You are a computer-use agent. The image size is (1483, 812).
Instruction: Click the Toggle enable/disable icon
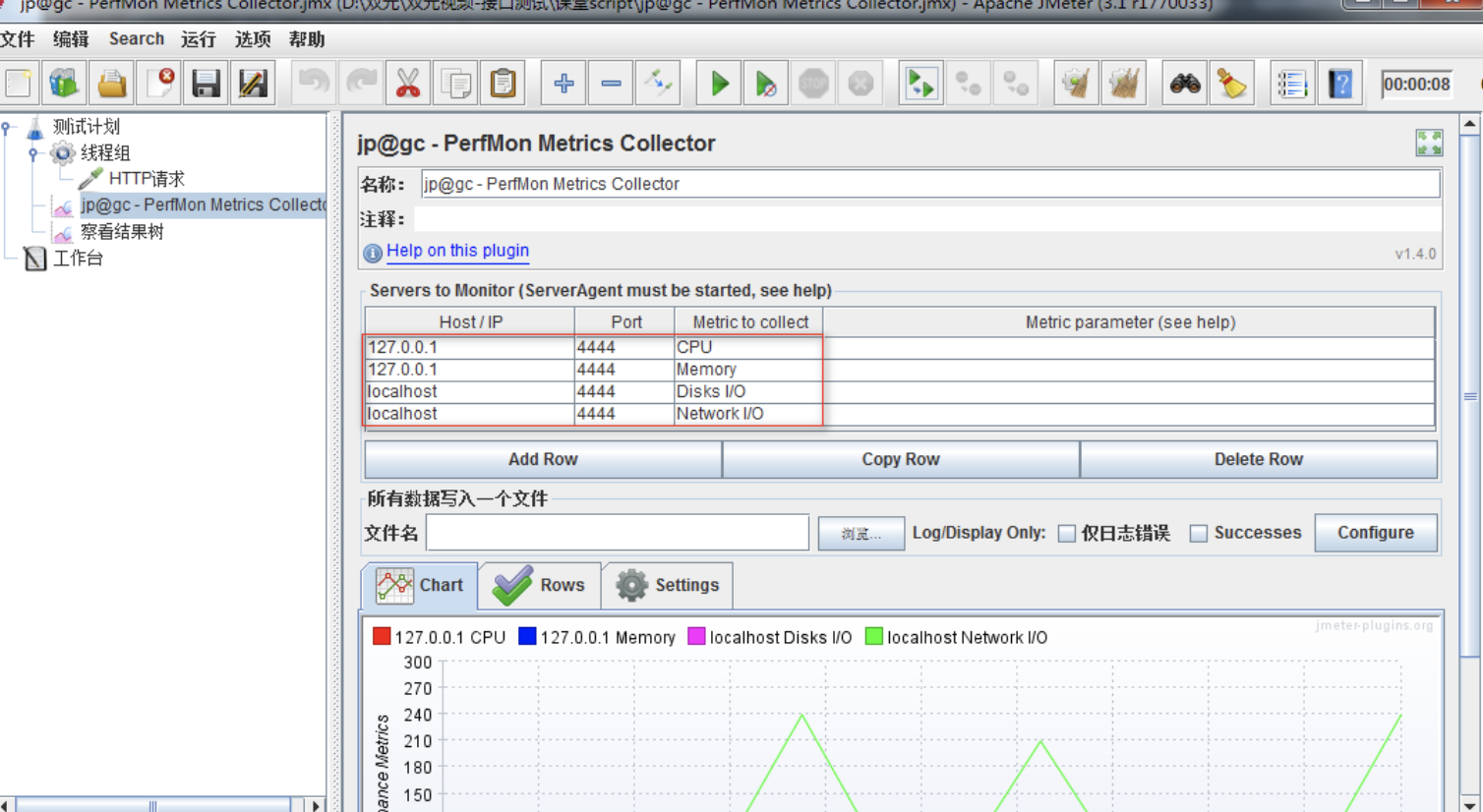pyautogui.click(x=658, y=84)
